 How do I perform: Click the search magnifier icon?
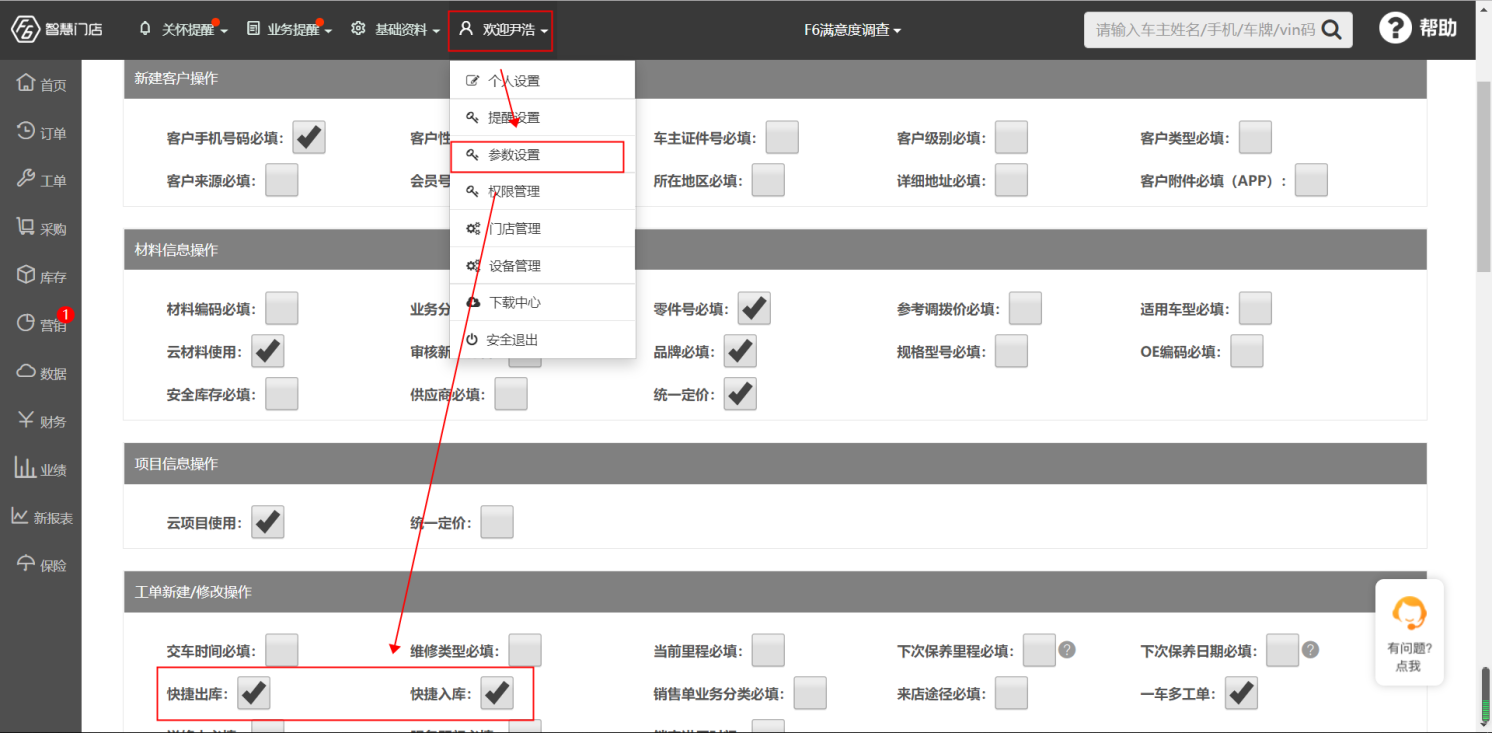[x=1331, y=30]
